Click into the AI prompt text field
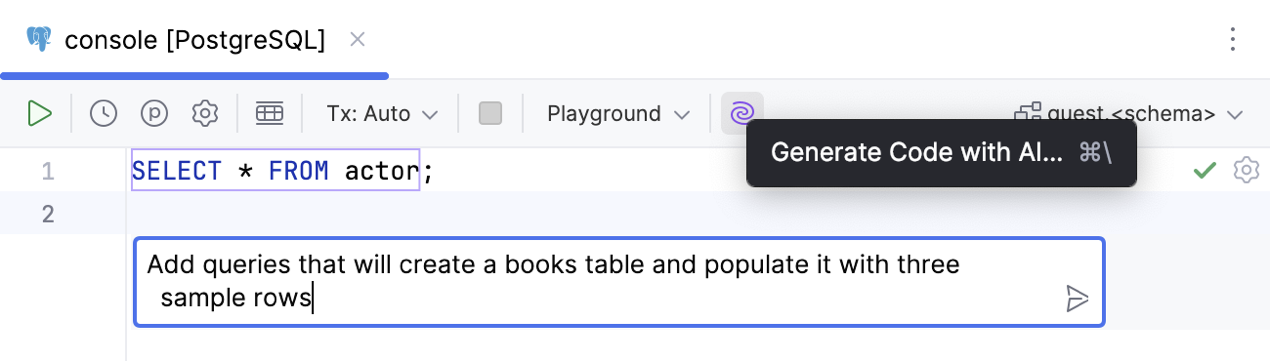This screenshot has height=361, width=1270. tap(619, 282)
